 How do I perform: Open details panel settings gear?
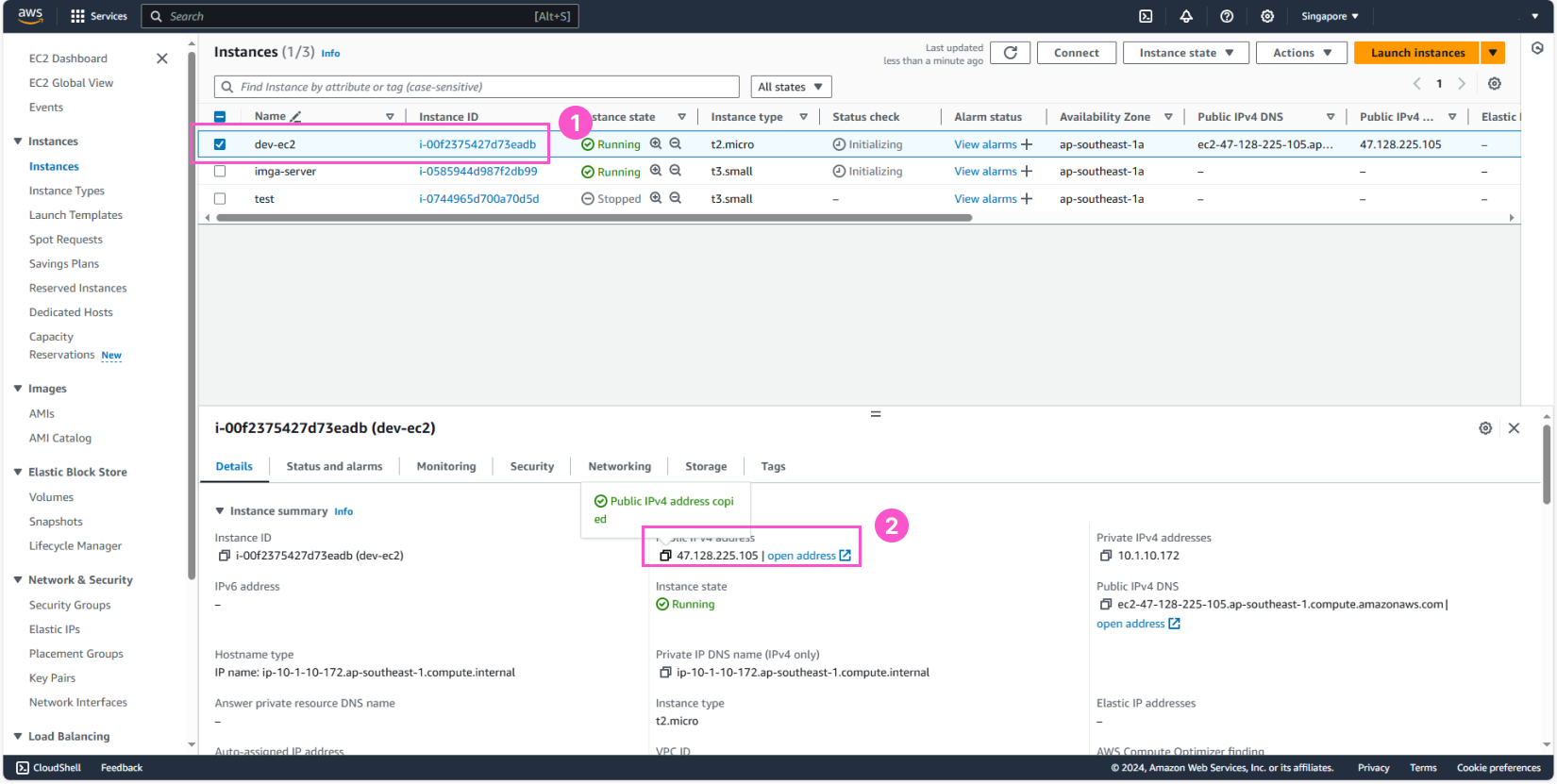[x=1485, y=428]
